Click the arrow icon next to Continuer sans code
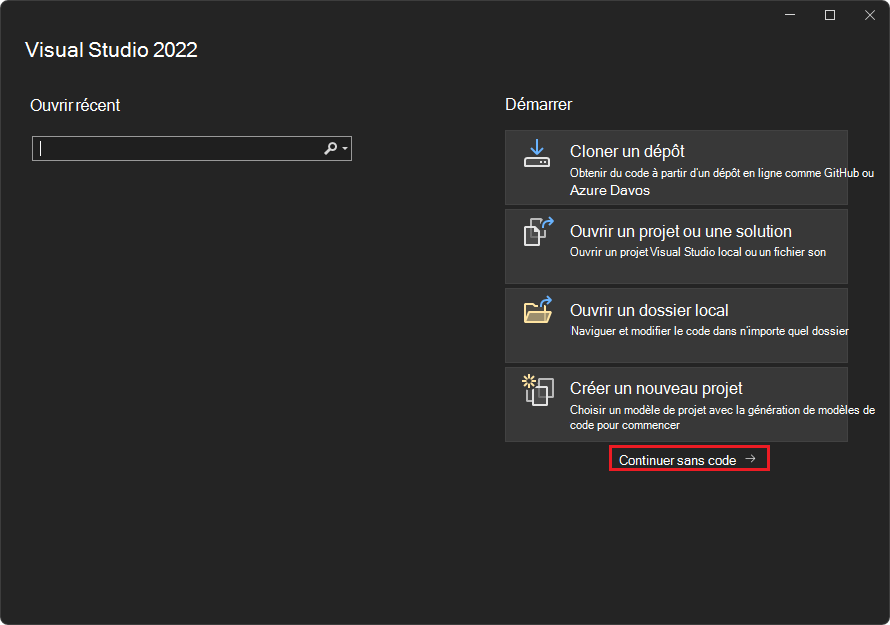The height and width of the screenshot is (625, 890). 750,457
